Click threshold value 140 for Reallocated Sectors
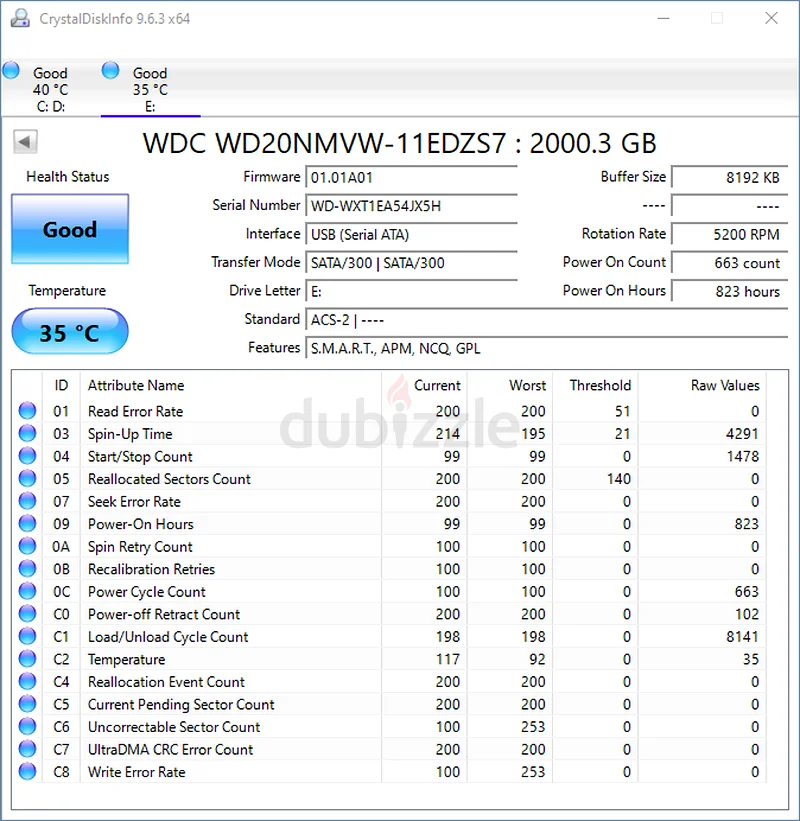 pos(619,479)
